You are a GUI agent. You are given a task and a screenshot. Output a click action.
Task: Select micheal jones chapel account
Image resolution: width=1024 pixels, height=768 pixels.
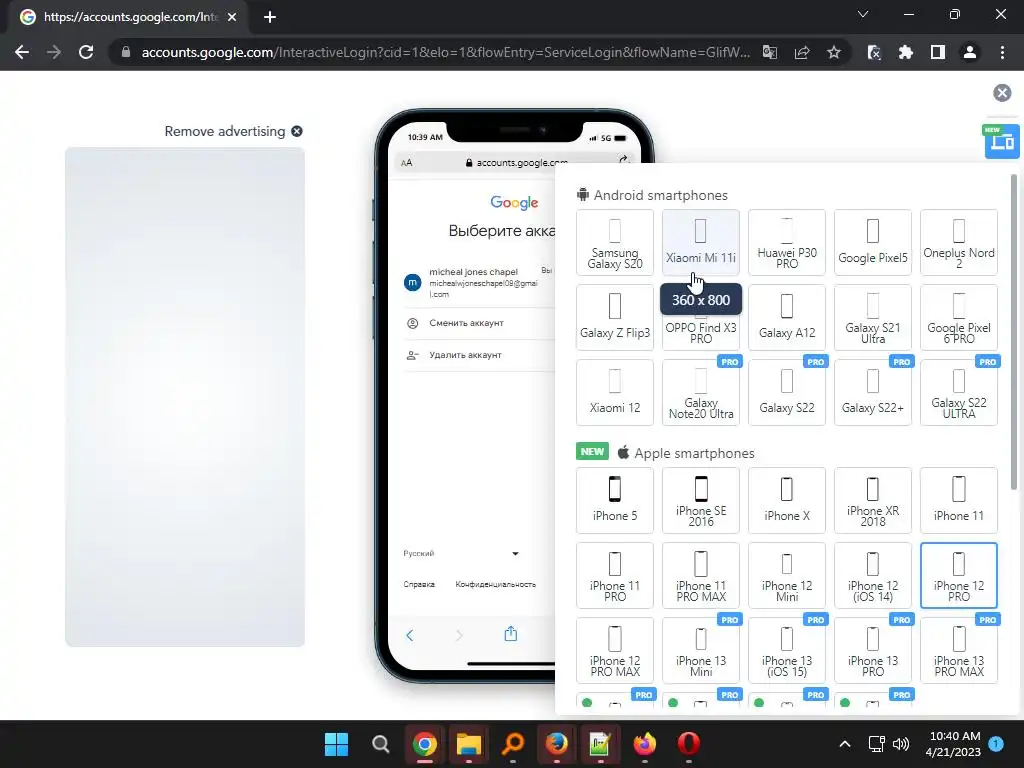click(477, 282)
